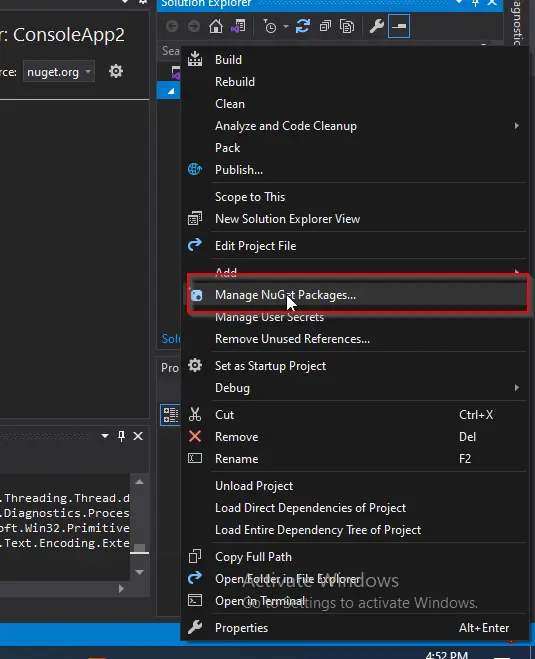This screenshot has width=535, height=659.
Task: Choose Copy Full Path
Action: (356, 557)
